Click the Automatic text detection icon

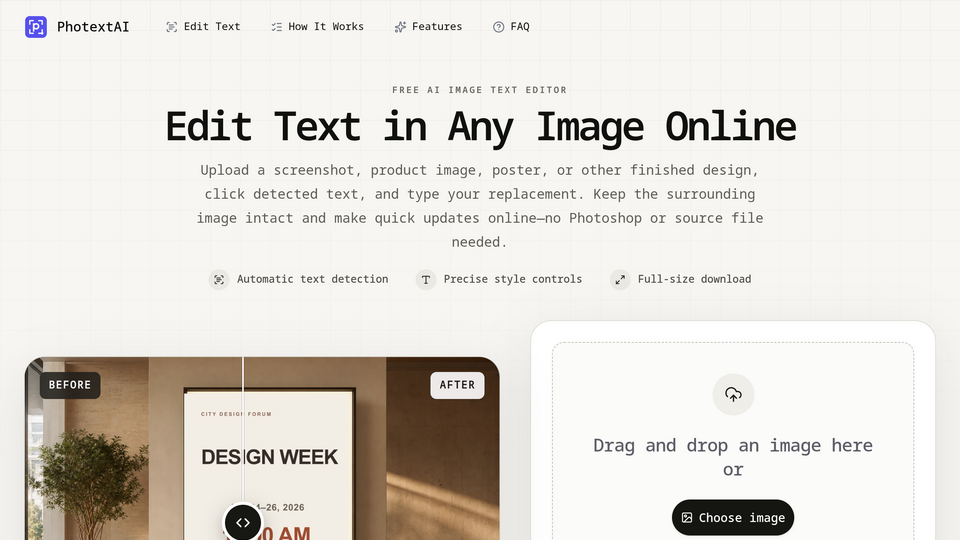coord(219,280)
